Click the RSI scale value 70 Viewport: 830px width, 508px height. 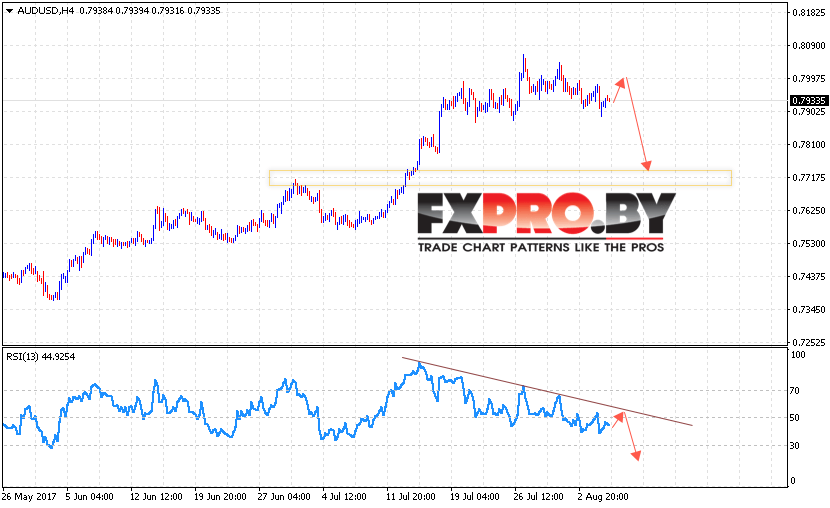[795, 391]
